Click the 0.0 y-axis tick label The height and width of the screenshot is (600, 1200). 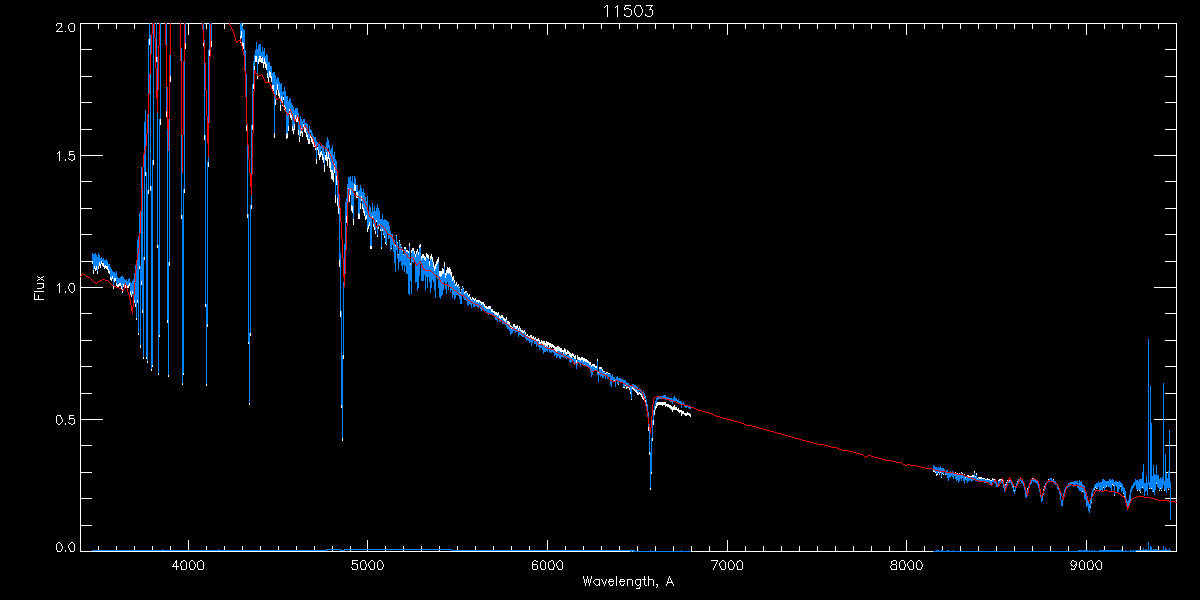[x=65, y=548]
